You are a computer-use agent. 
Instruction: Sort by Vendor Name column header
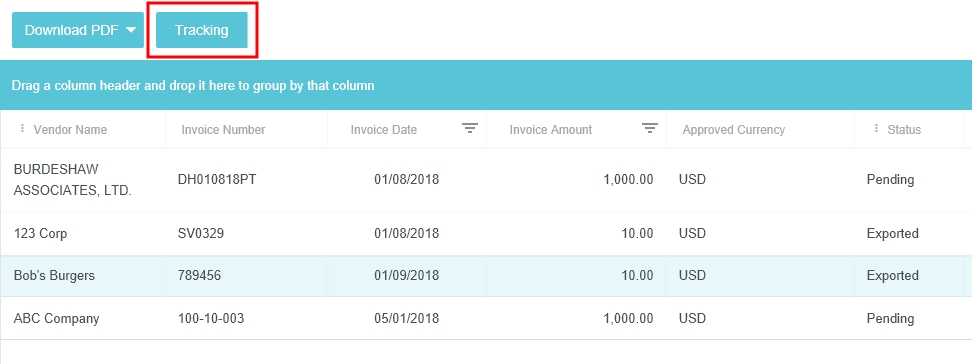point(70,130)
